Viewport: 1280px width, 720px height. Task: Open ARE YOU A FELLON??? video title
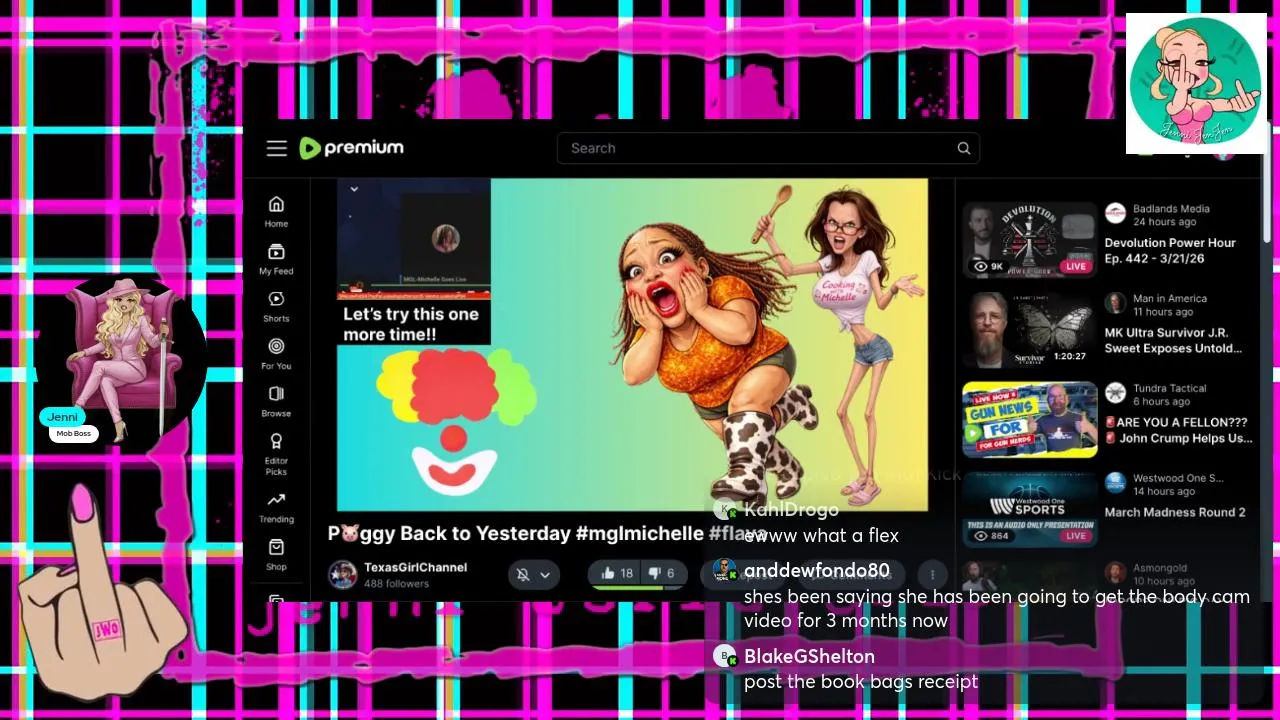(x=1178, y=430)
